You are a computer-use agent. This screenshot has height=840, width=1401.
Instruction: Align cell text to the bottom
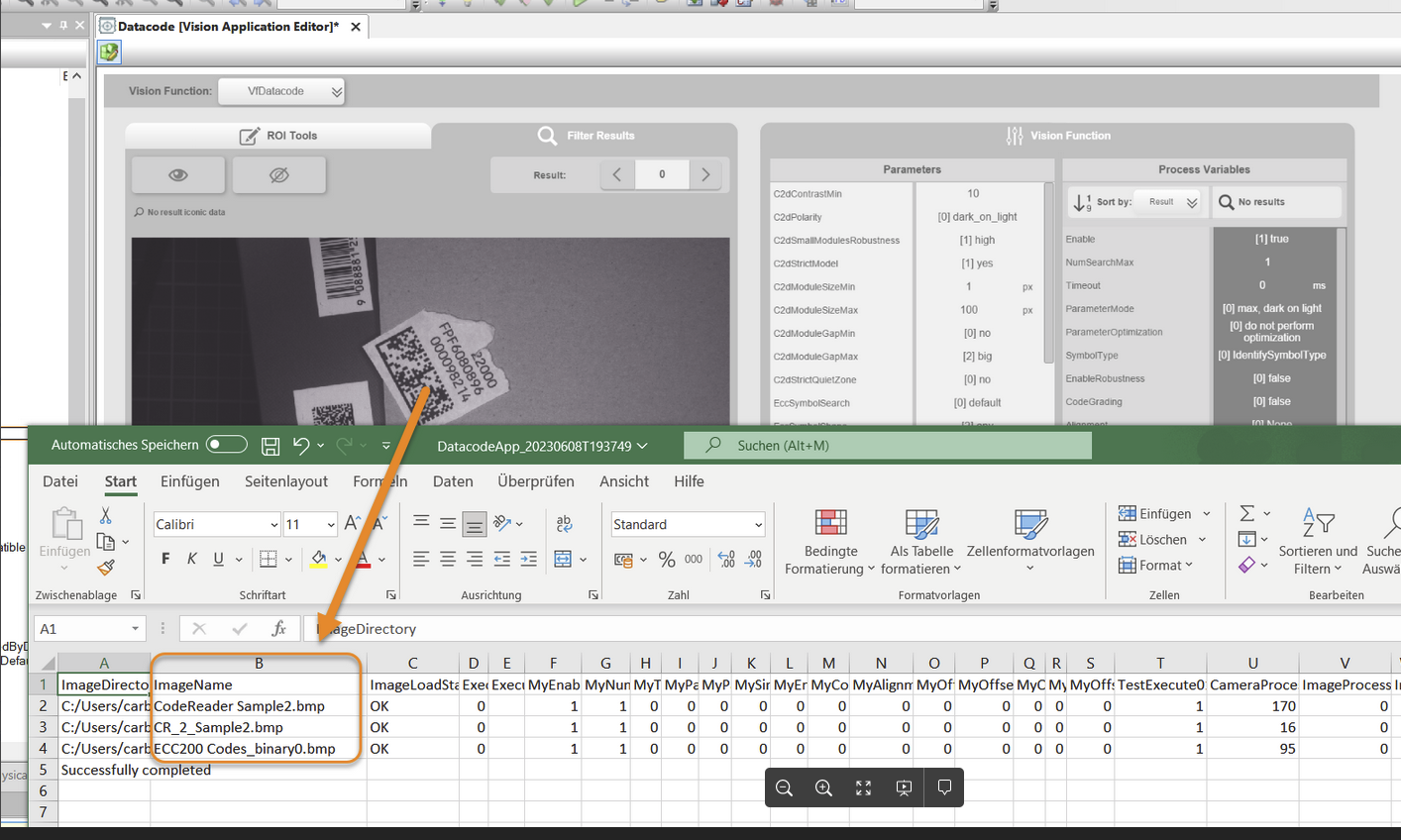[x=475, y=523]
